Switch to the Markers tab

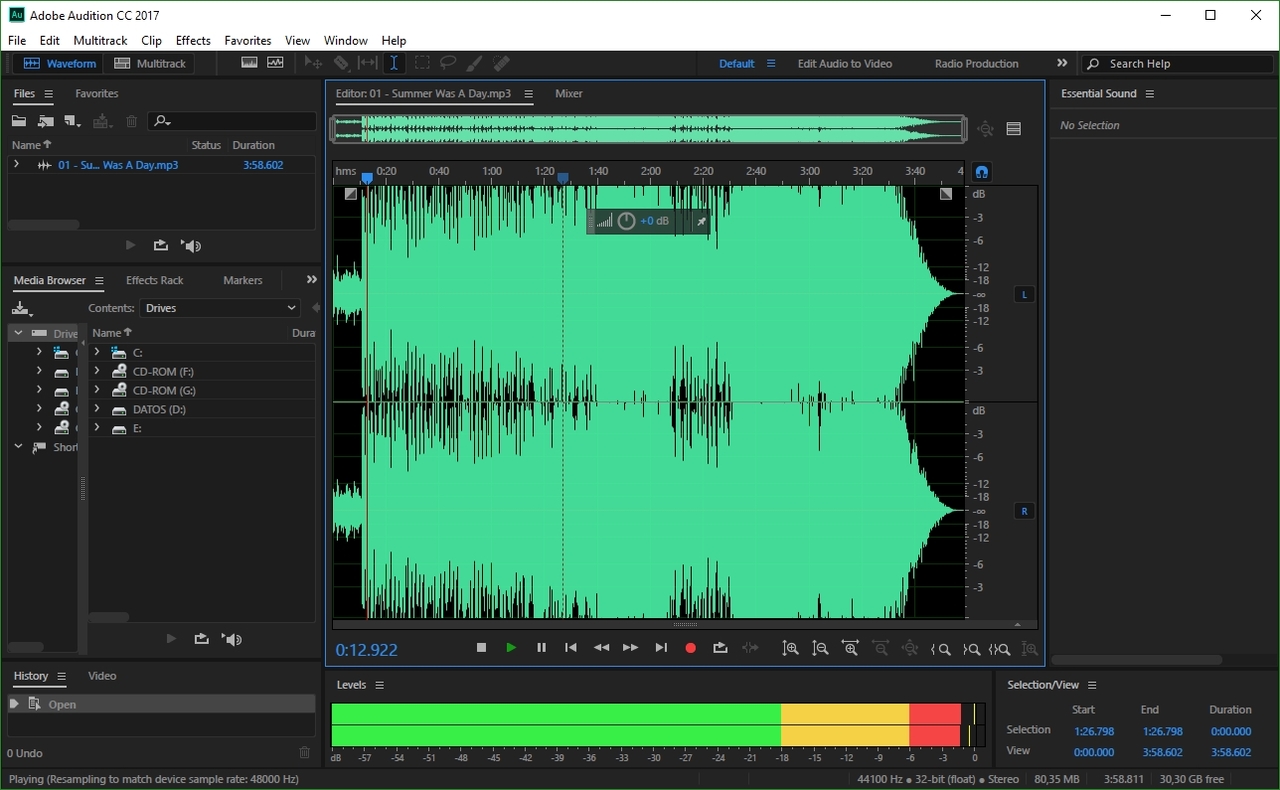coord(243,280)
